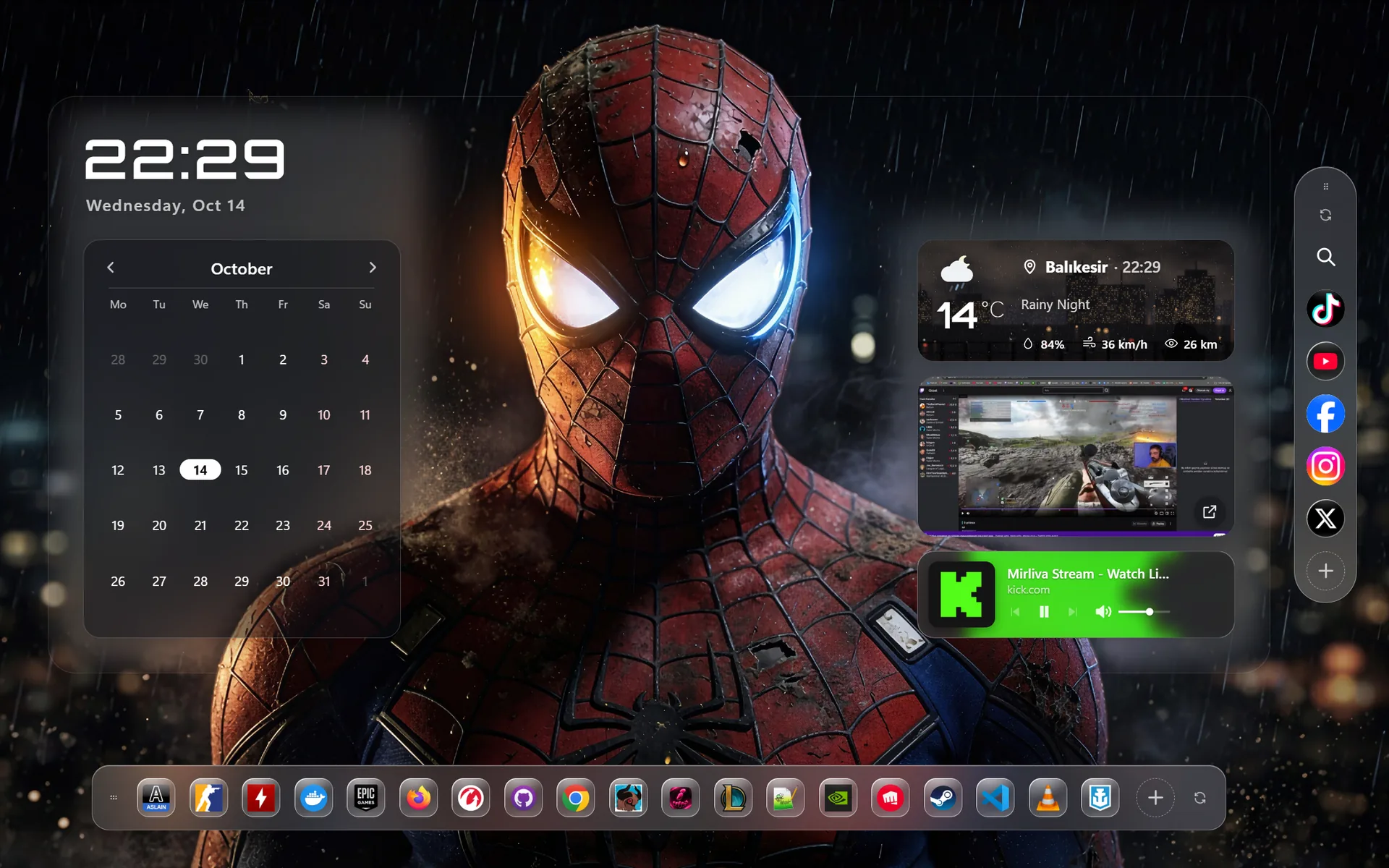This screenshot has width=1389, height=868.
Task: Mute the media player volume
Action: click(1103, 612)
